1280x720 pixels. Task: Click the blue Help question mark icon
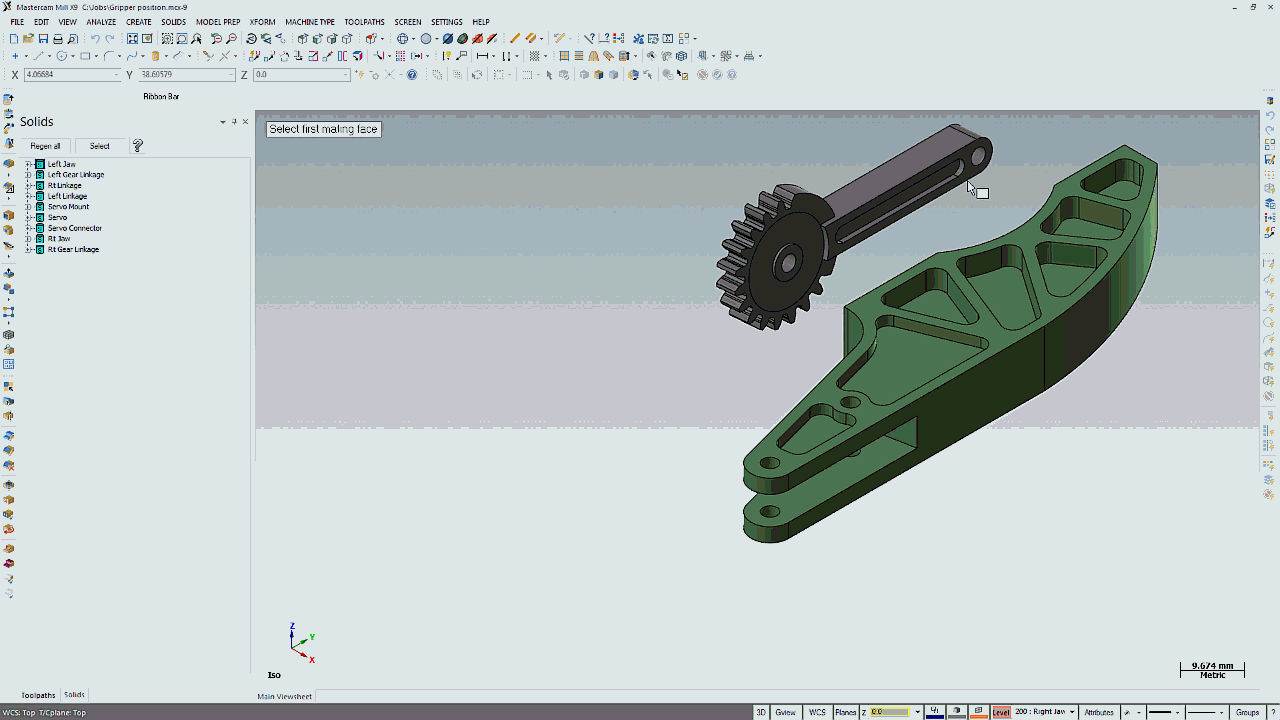pos(412,75)
